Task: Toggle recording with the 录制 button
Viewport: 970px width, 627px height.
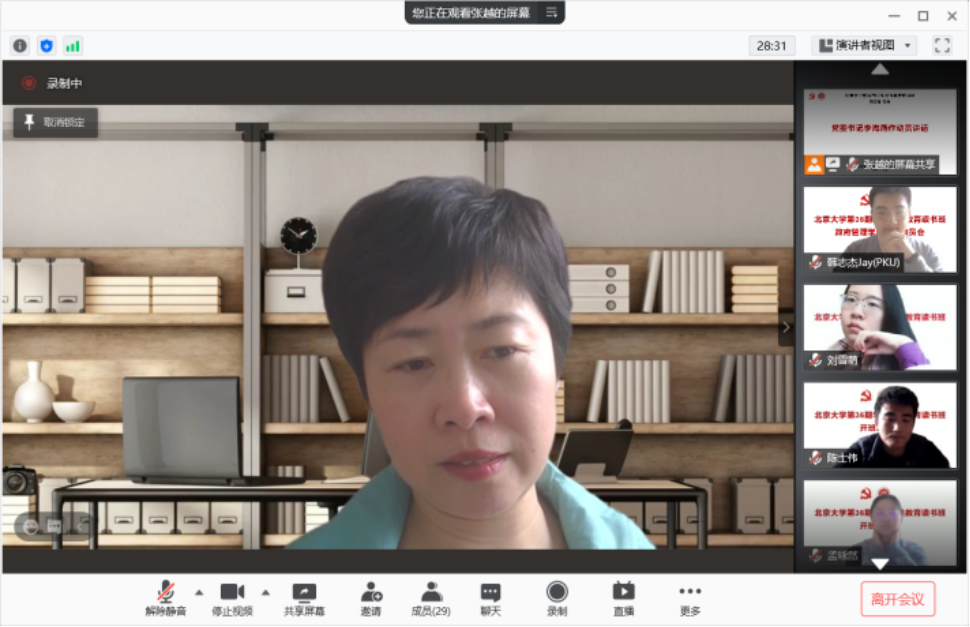Action: (557, 598)
